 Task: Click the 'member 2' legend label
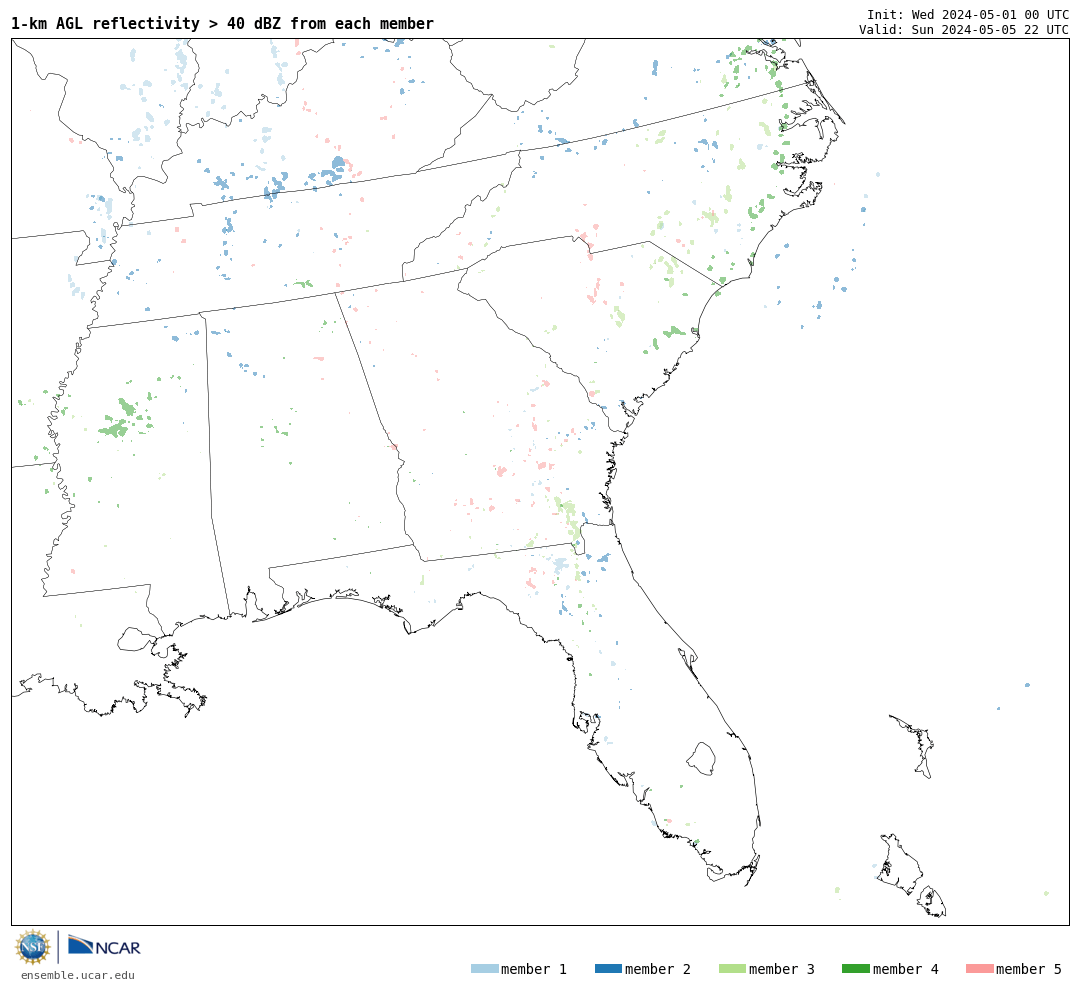click(x=658, y=969)
